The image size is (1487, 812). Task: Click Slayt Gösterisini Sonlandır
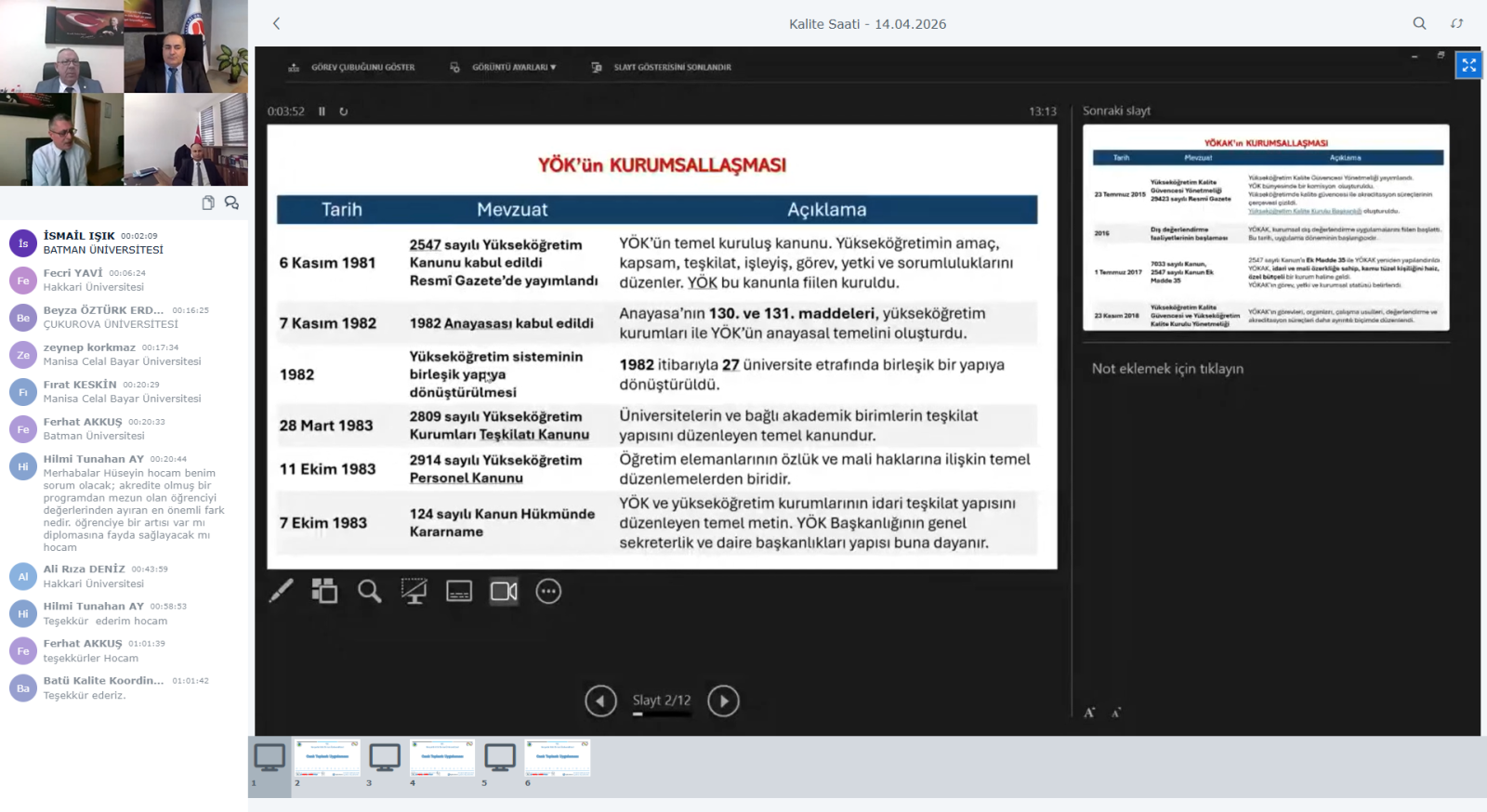point(662,67)
